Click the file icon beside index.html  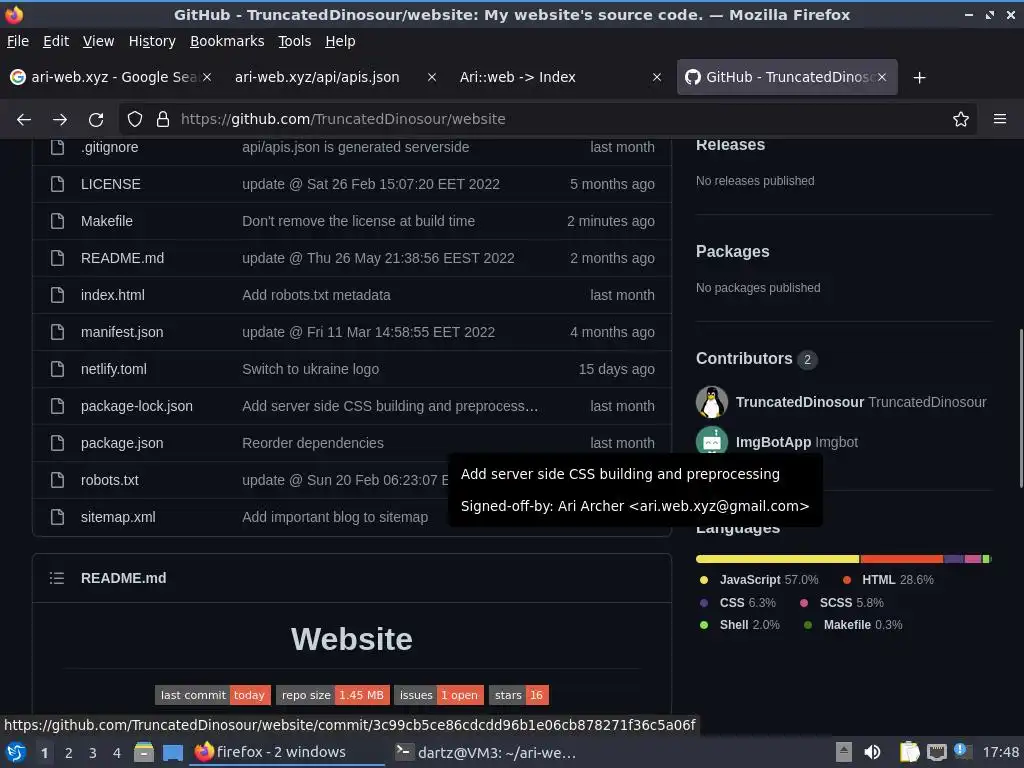tap(57, 295)
